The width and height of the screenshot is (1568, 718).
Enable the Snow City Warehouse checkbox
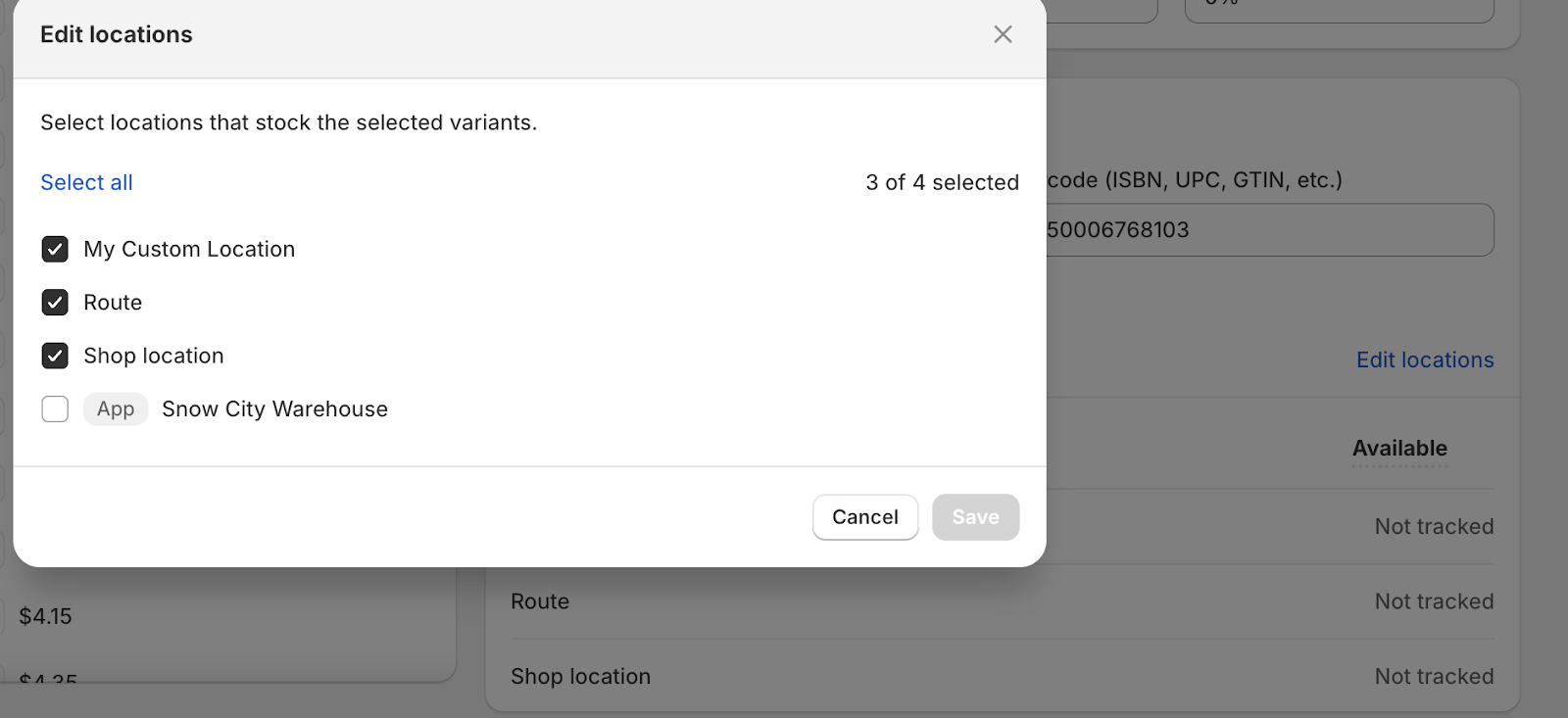coord(55,408)
